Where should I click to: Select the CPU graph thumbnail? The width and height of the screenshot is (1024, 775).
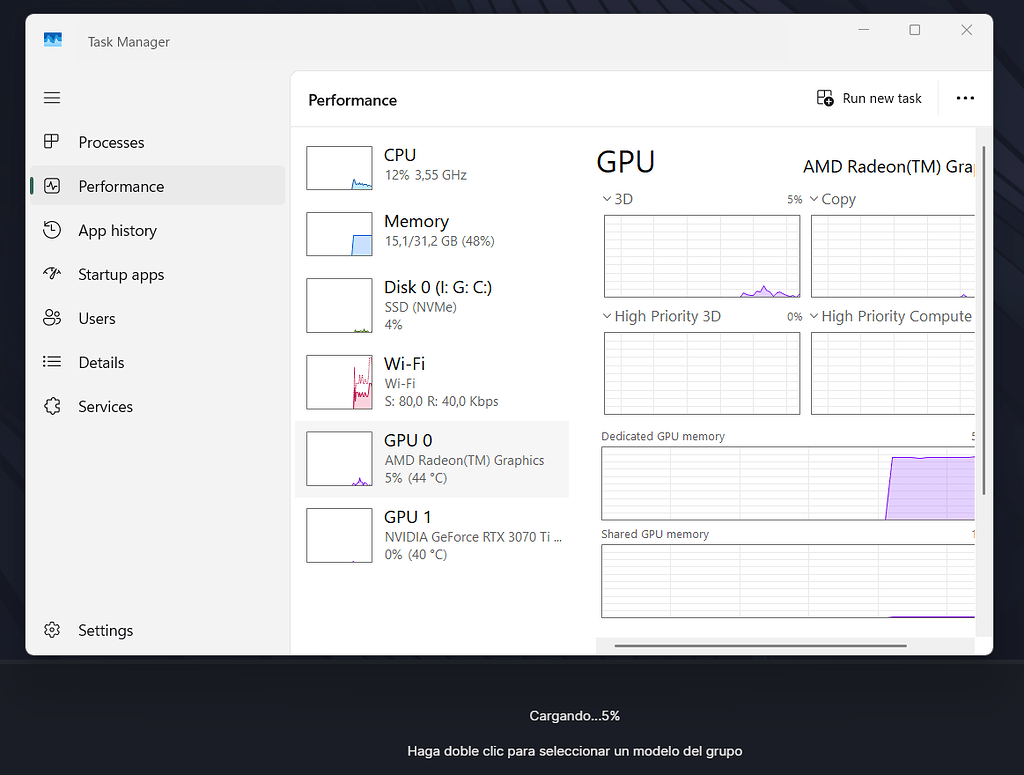click(340, 168)
